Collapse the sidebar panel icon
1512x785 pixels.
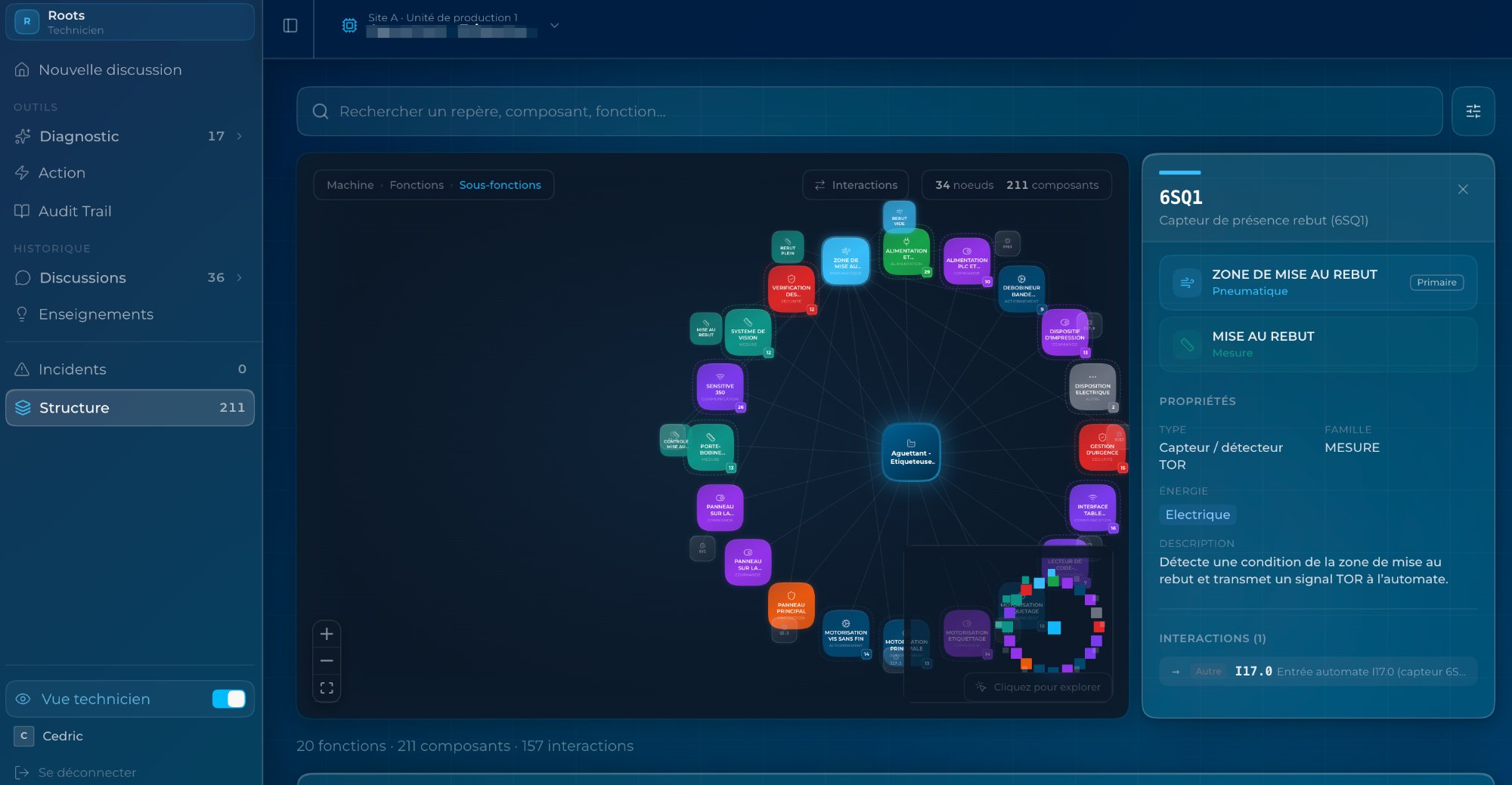pyautogui.click(x=290, y=26)
